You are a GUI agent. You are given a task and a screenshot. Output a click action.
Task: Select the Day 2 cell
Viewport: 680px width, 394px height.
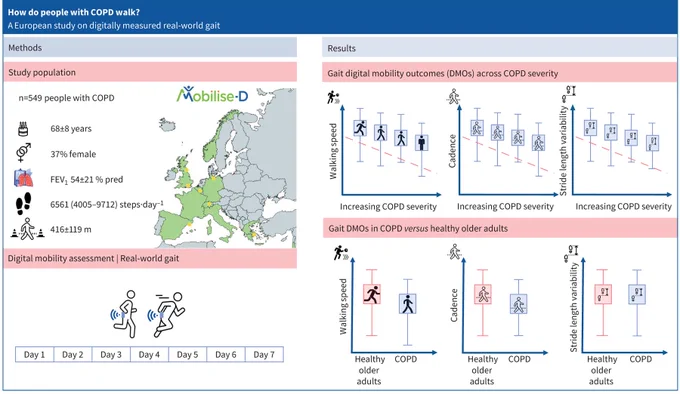[x=72, y=355]
